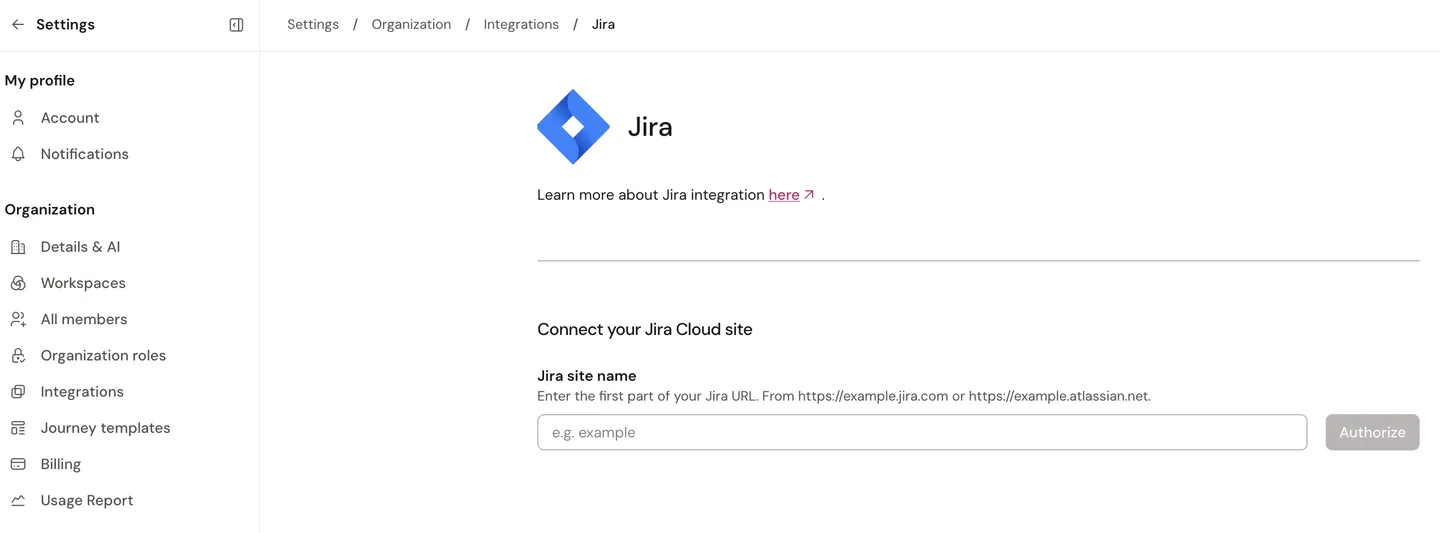Collapse the sidebar using the panel icon
The height and width of the screenshot is (533, 1440).
pyautogui.click(x=236, y=25)
